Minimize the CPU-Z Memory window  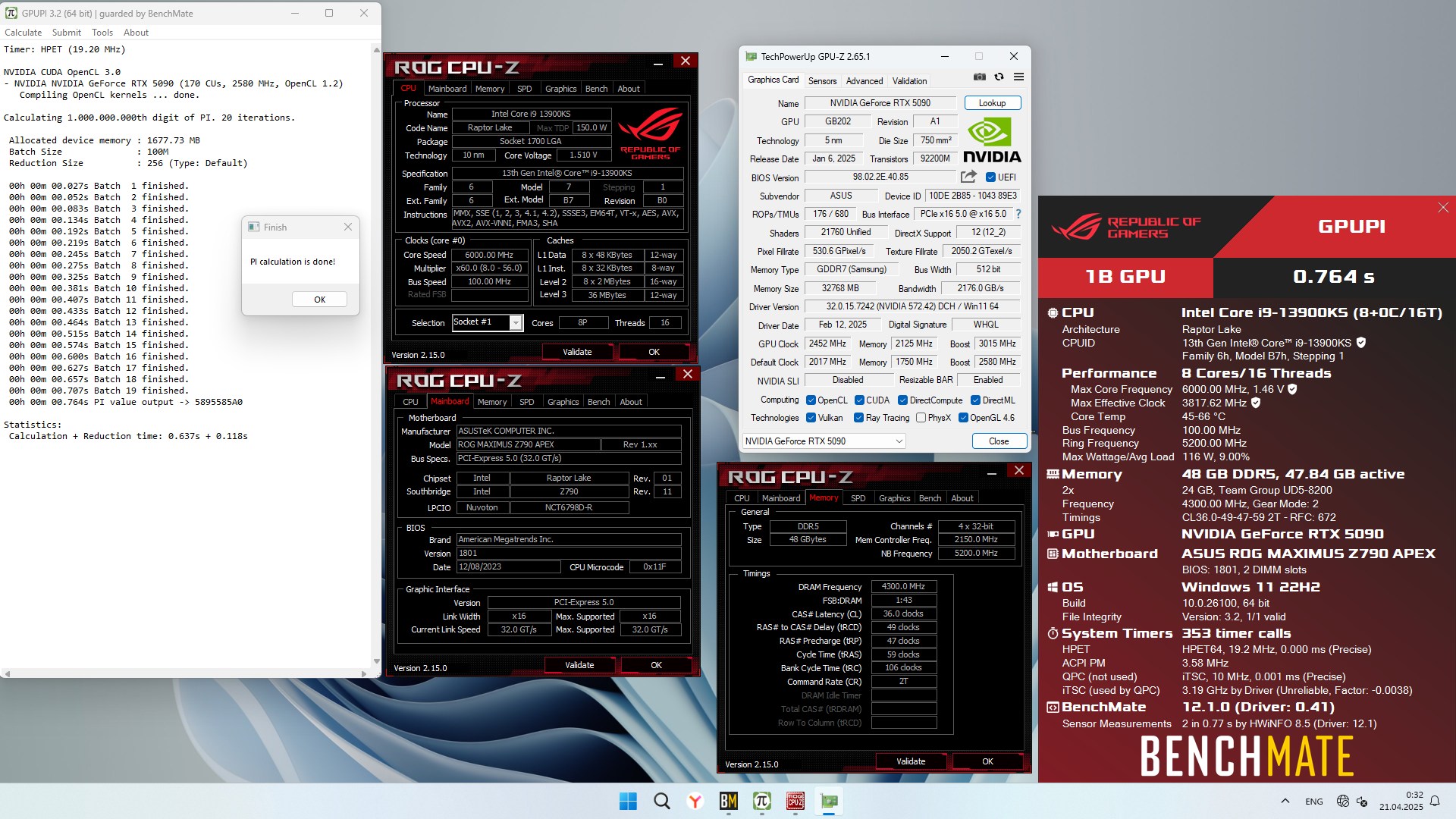click(991, 473)
